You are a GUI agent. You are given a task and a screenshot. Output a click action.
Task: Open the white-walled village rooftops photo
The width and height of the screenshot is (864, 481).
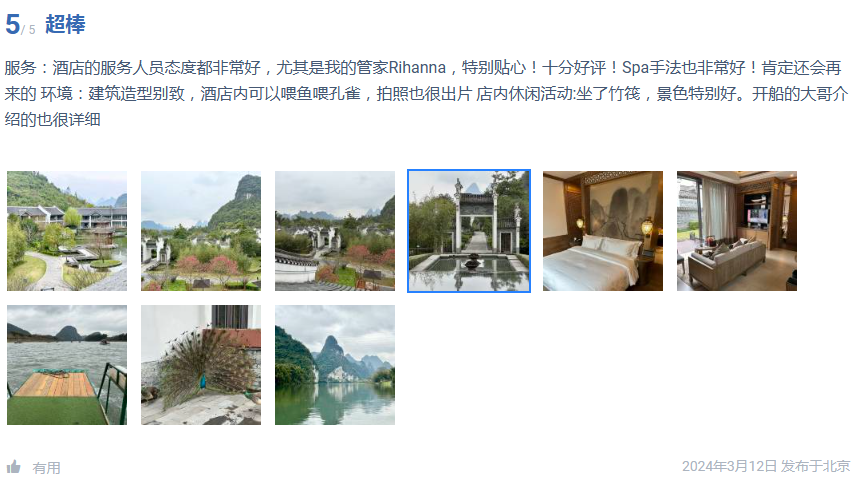coord(335,231)
